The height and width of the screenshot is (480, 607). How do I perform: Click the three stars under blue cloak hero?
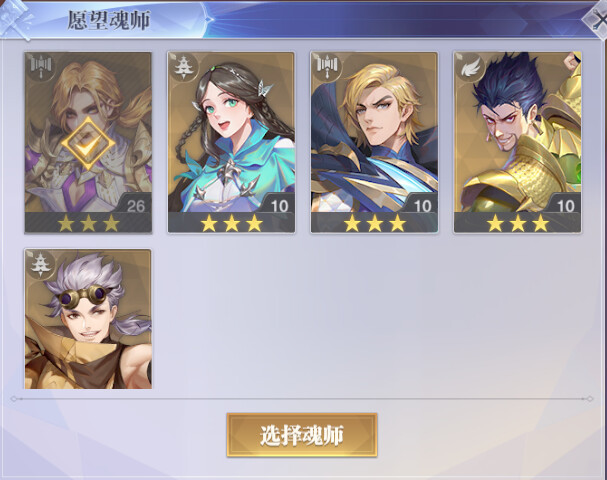pyautogui.click(x=374, y=223)
